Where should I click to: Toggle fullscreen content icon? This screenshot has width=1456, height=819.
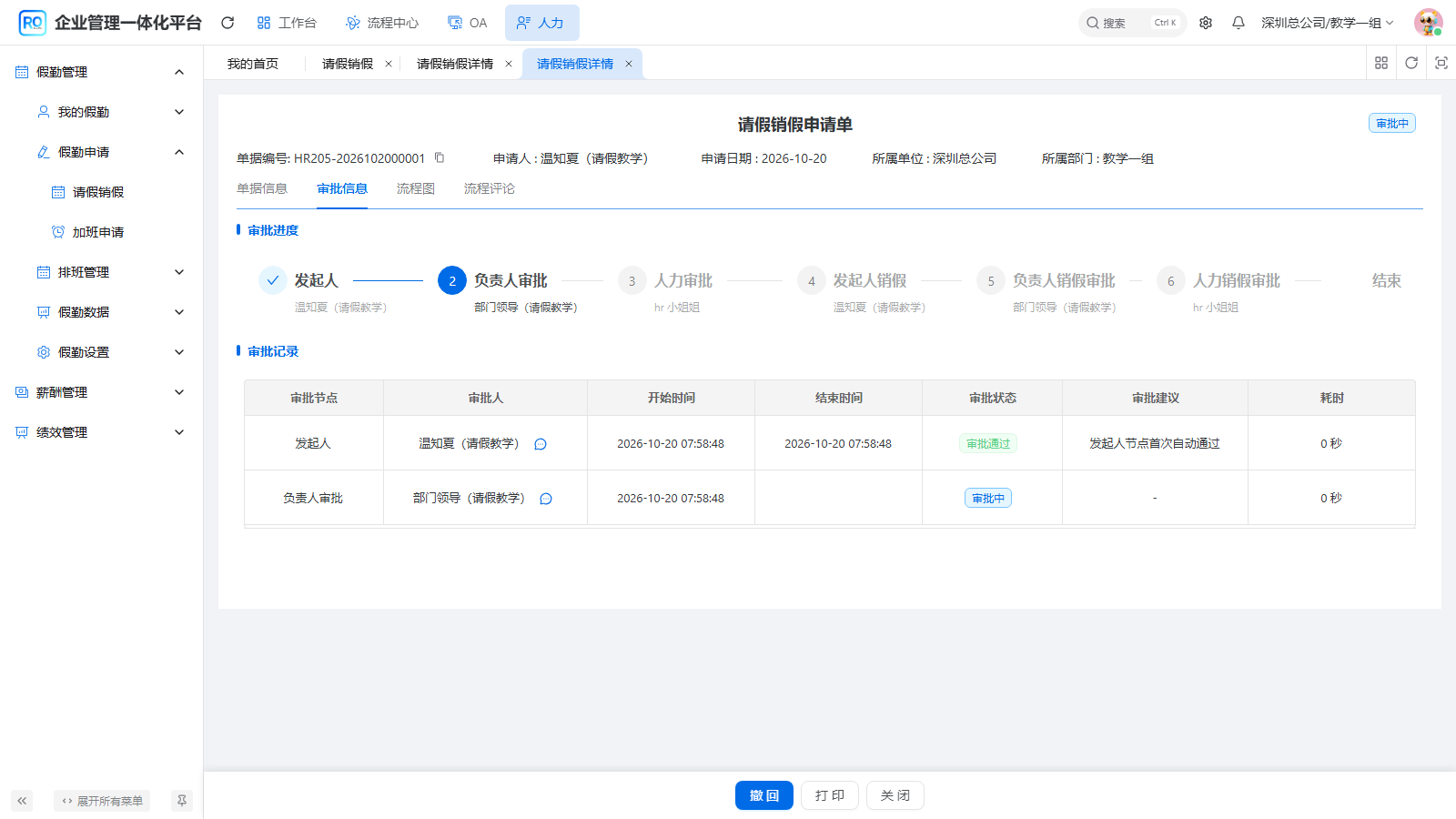1441,63
